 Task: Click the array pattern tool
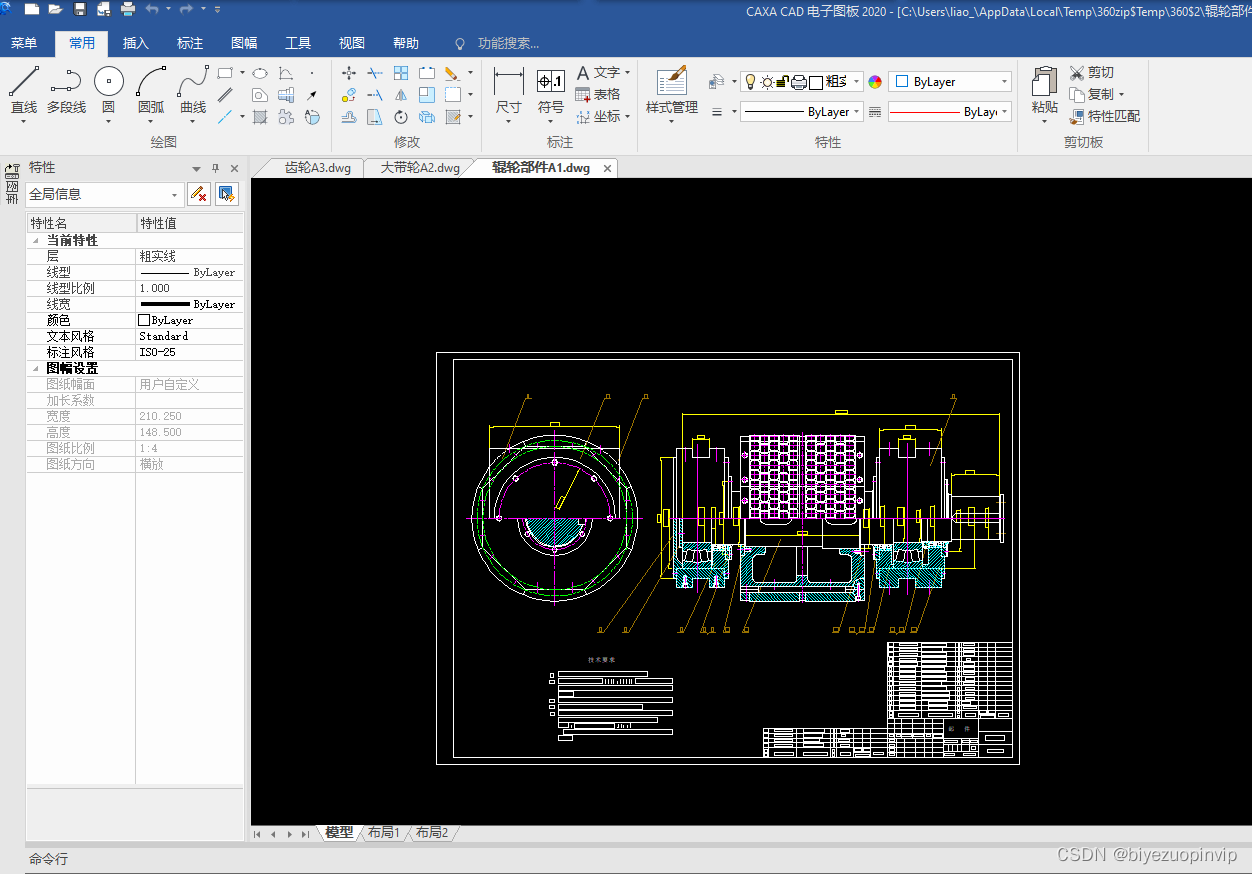coord(401,73)
